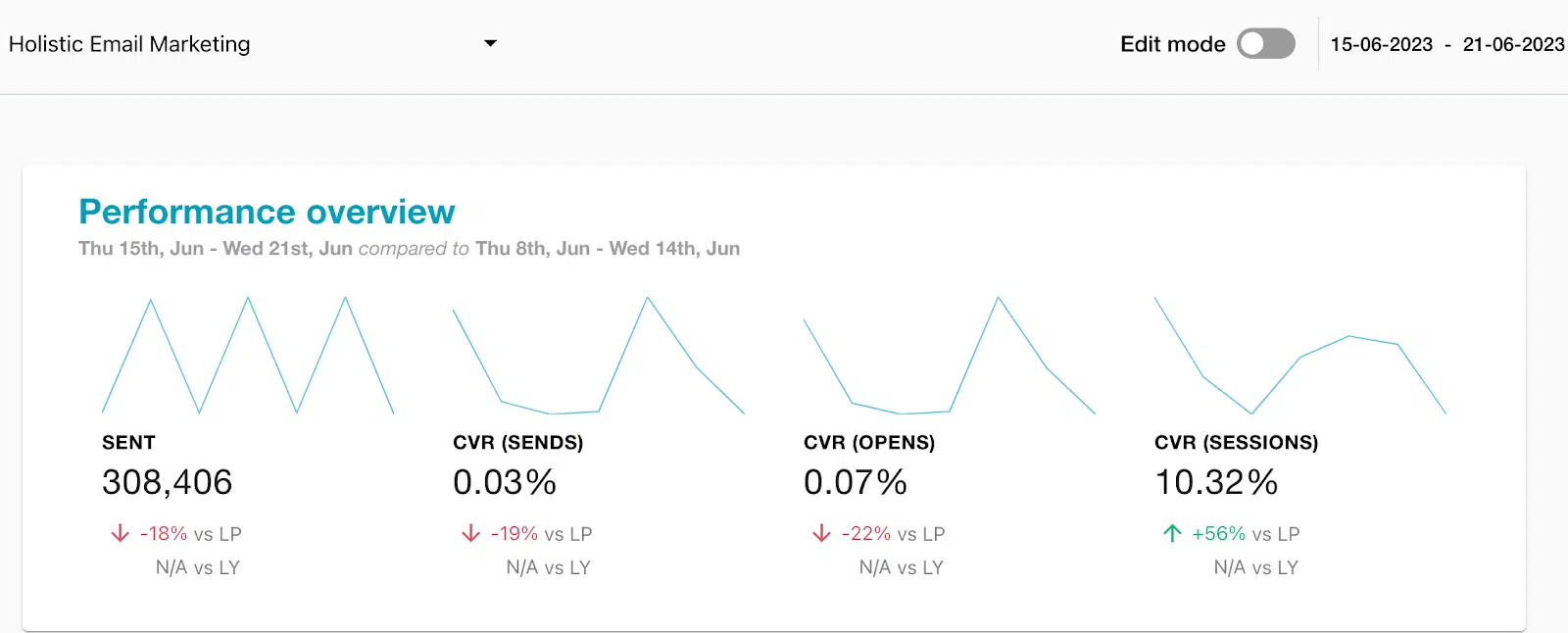Click the SENT value 308,406
Viewport: 1568px width, 633px height.
pos(167,482)
